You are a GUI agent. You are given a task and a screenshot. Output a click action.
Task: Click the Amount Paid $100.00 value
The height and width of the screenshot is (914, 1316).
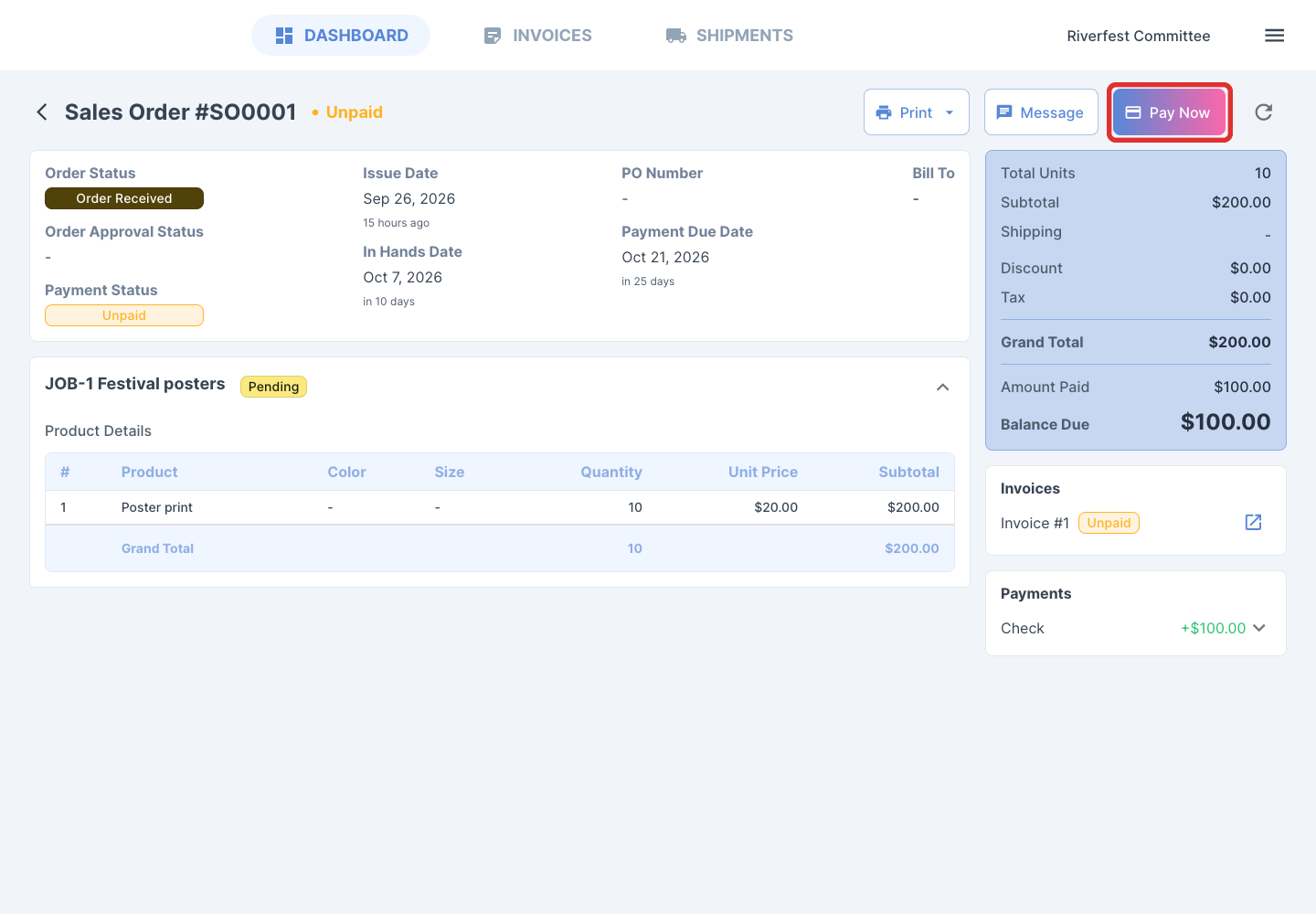1242,387
